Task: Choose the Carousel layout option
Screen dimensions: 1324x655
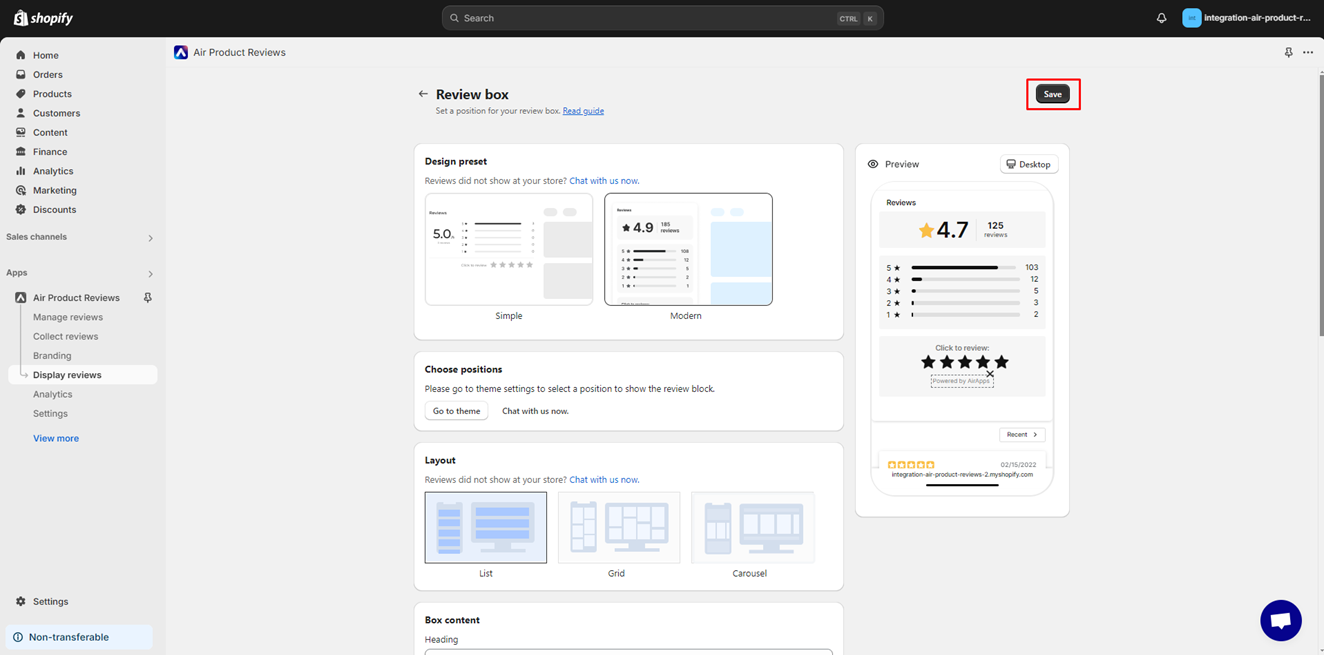Action: (752, 527)
